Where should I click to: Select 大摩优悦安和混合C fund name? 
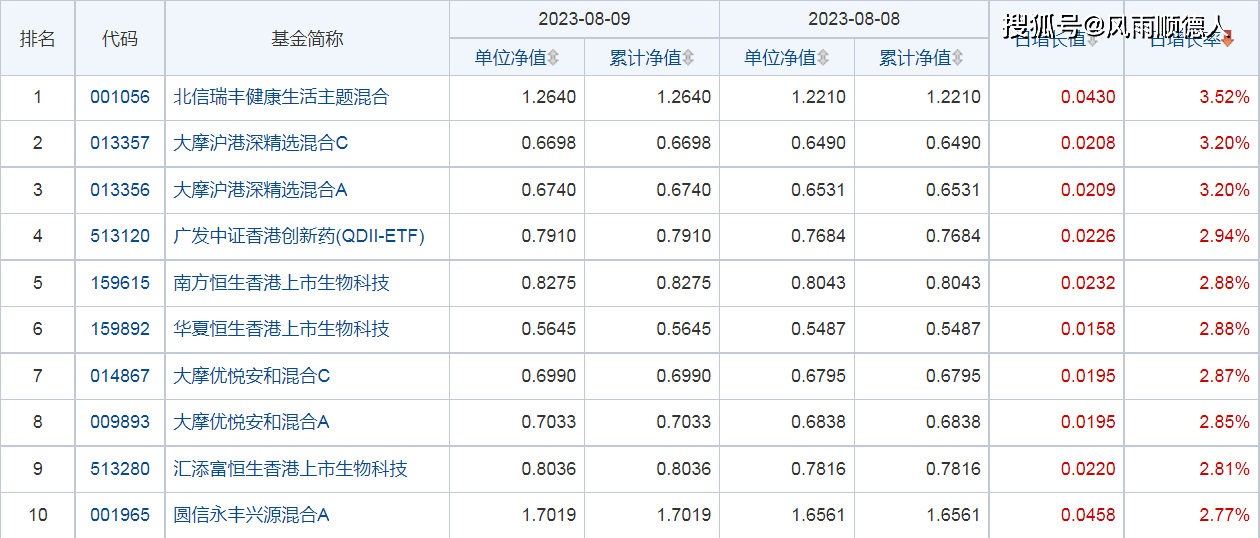click(x=251, y=376)
